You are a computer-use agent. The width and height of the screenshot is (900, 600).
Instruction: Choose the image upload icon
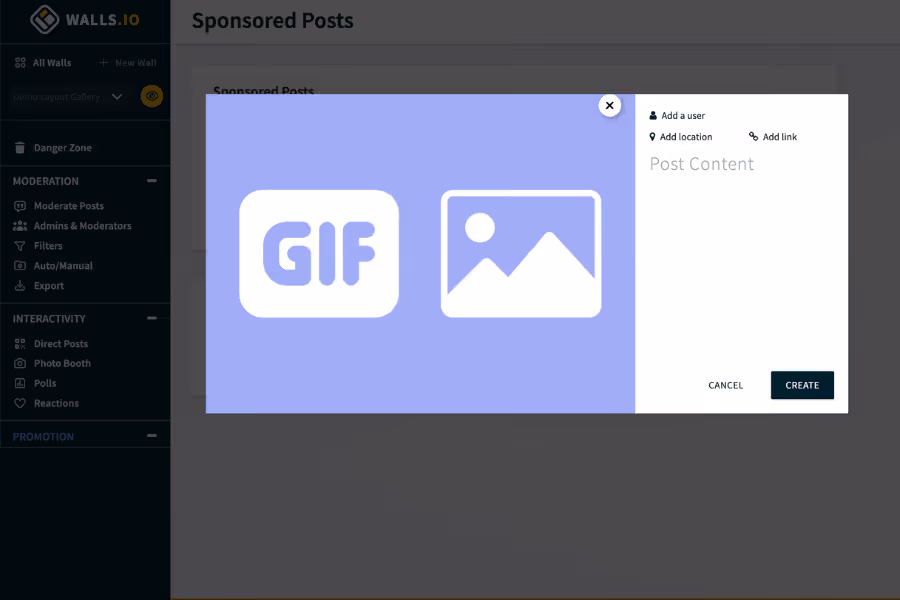click(x=521, y=253)
